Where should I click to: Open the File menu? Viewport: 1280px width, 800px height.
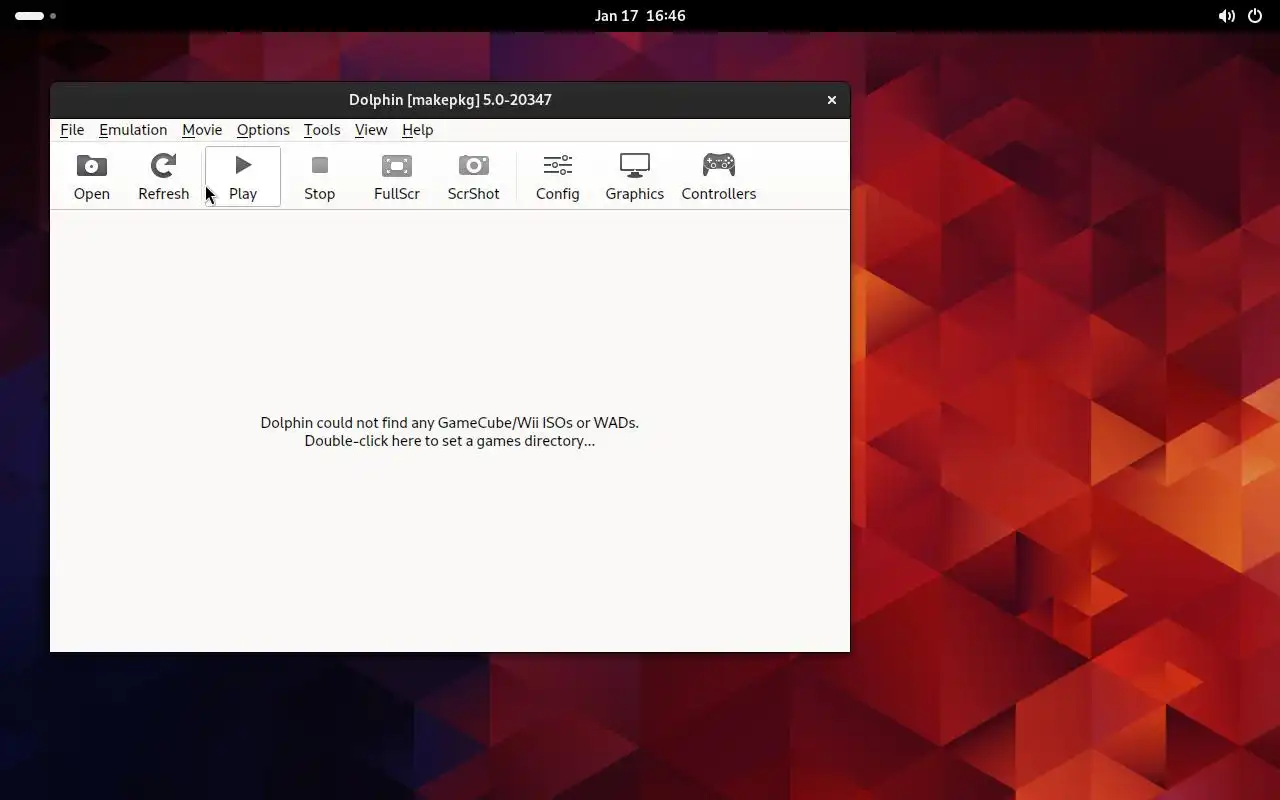tap(72, 130)
